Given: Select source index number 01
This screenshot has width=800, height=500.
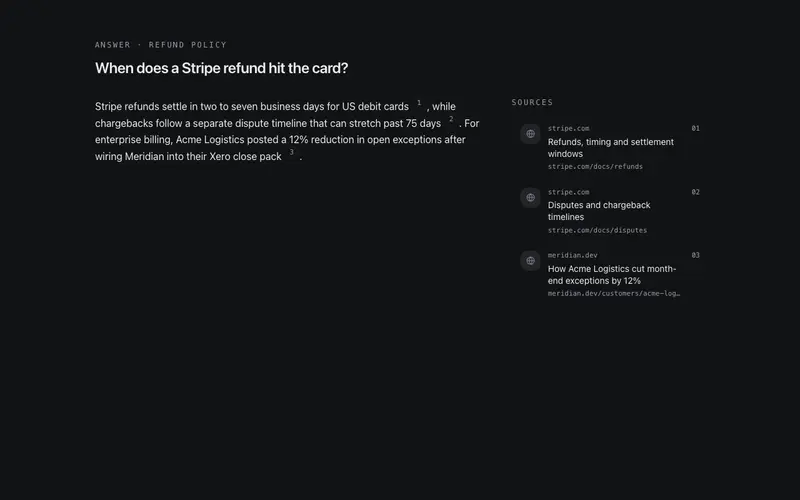Looking at the screenshot, I should click(695, 129).
